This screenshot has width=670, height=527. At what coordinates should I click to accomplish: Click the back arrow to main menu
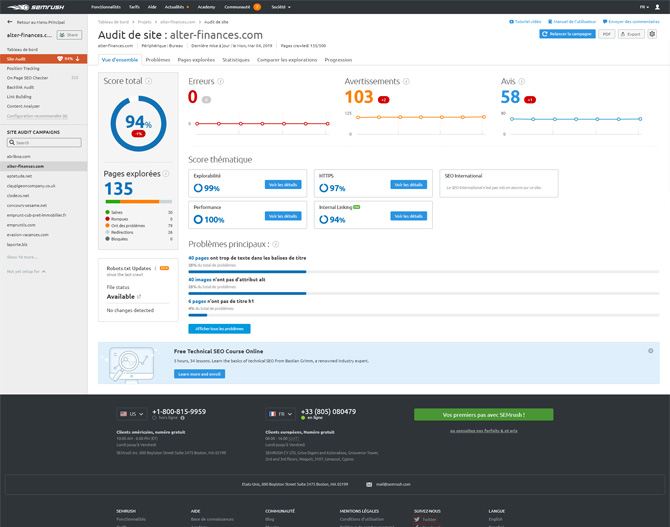[x=10, y=22]
